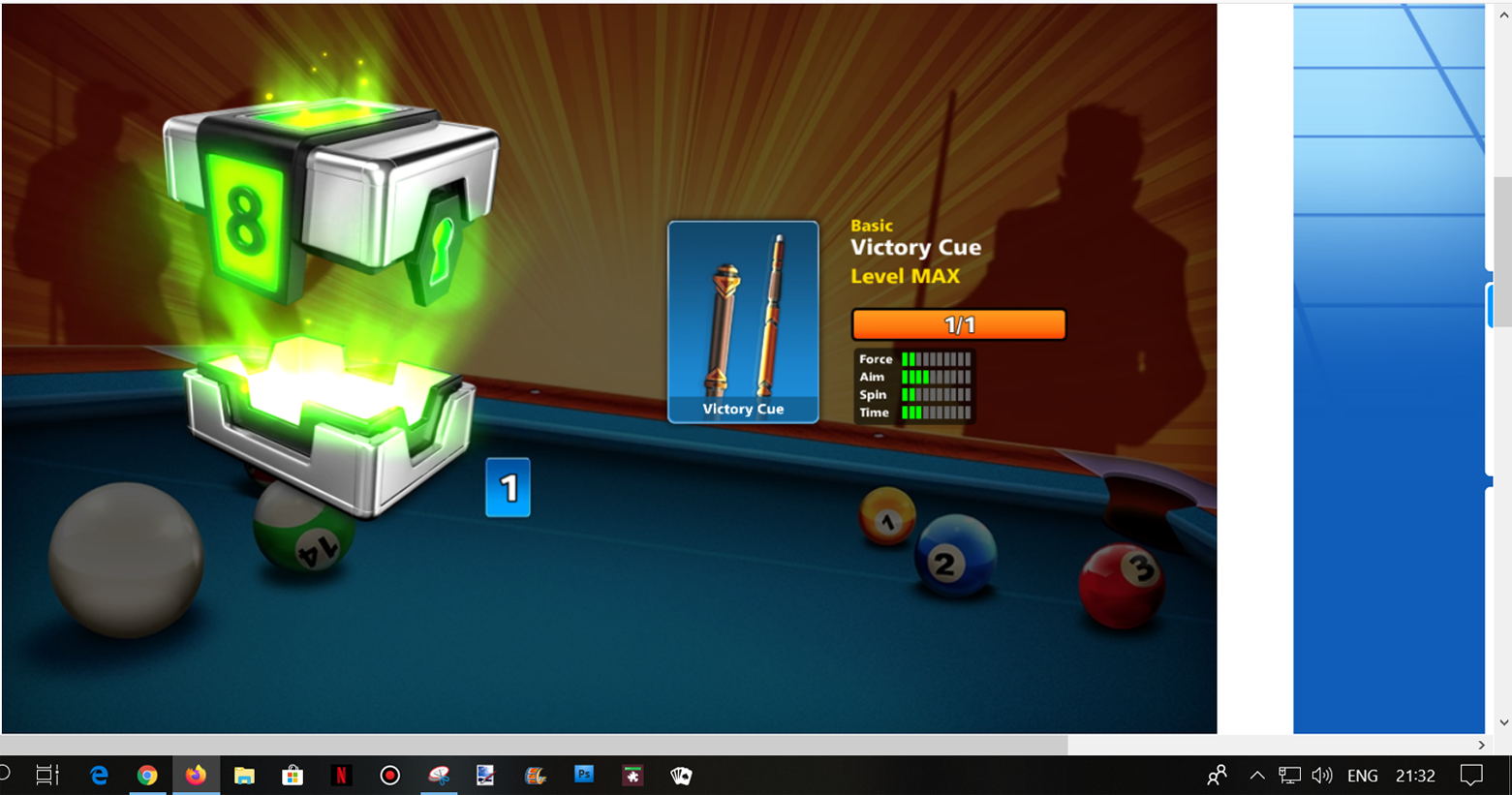Click the ENG language indicator
Viewport: 1512px width, 795px height.
pos(1362,776)
